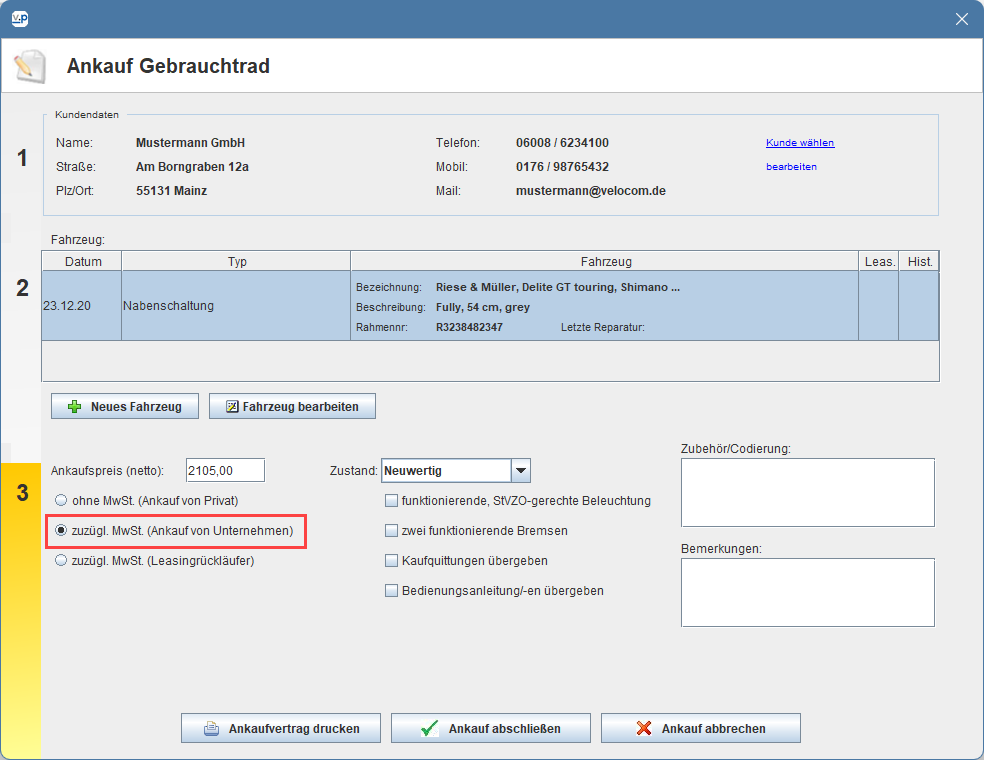The height and width of the screenshot is (760, 984).
Task: Click the green checkmark icon on Ankauf abschließen
Action: click(430, 729)
